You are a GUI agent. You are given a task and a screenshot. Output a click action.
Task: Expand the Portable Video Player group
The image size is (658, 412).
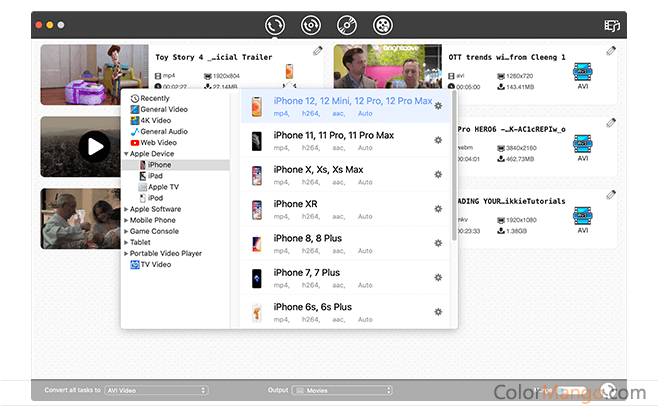[126, 253]
